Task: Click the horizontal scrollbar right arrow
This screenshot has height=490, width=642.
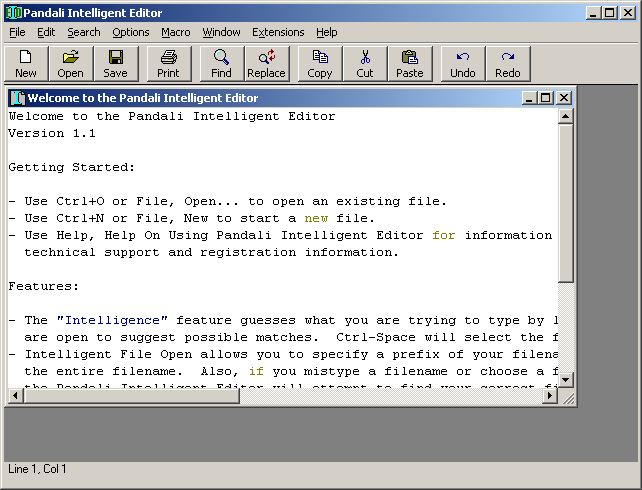Action: [549, 395]
